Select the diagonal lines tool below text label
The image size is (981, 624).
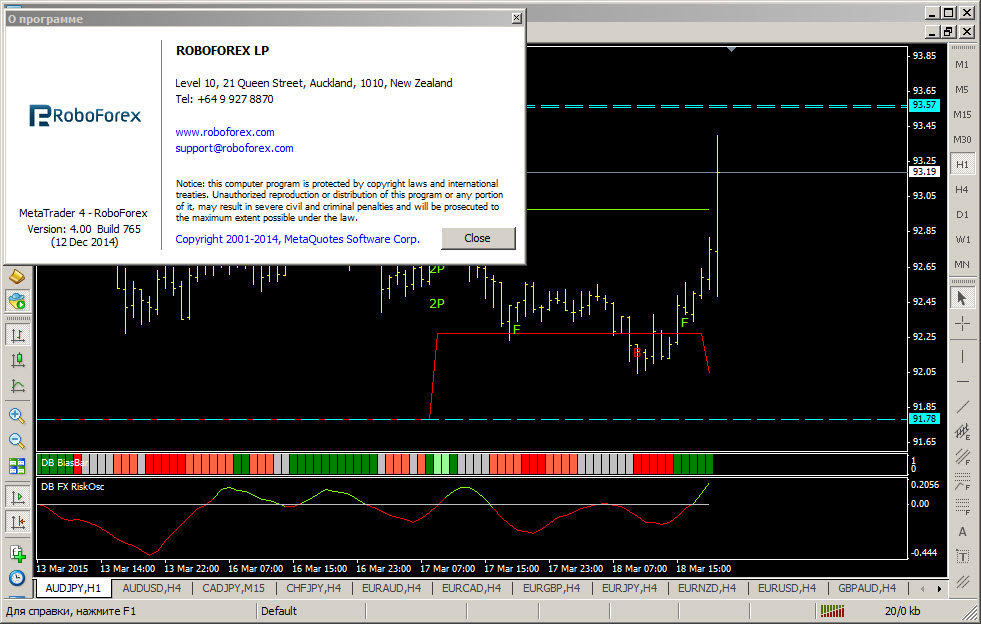click(x=962, y=581)
